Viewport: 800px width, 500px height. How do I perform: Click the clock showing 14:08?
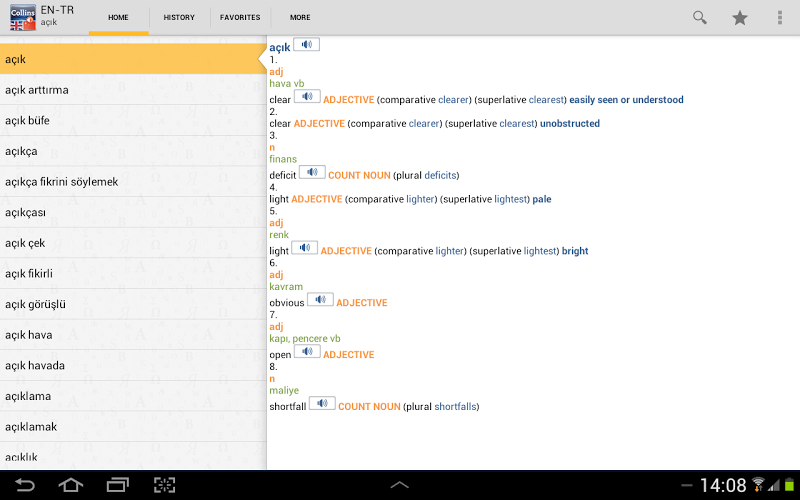tap(723, 485)
